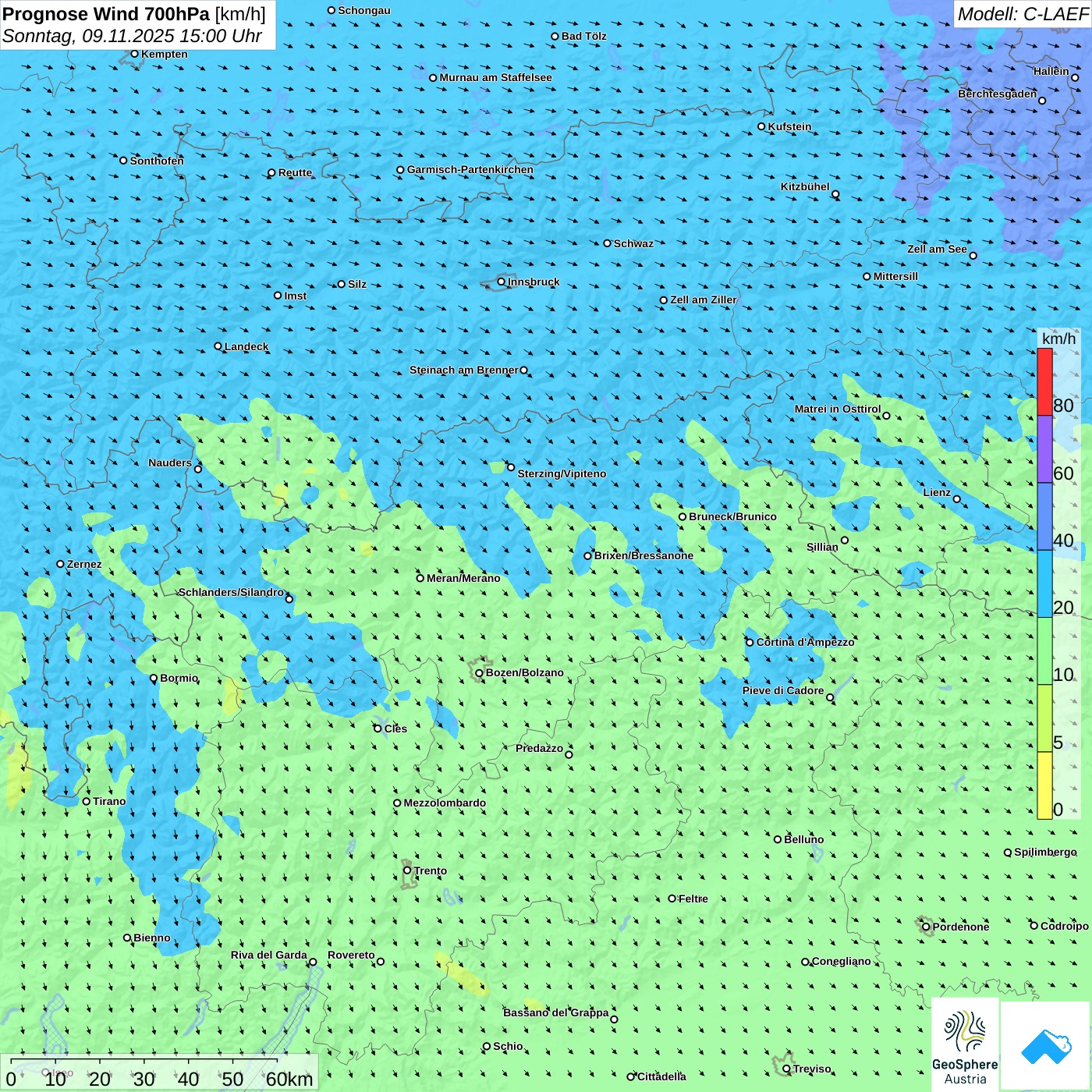Click the Modell: C-LAEF label
1092x1092 pixels.
click(1023, 14)
